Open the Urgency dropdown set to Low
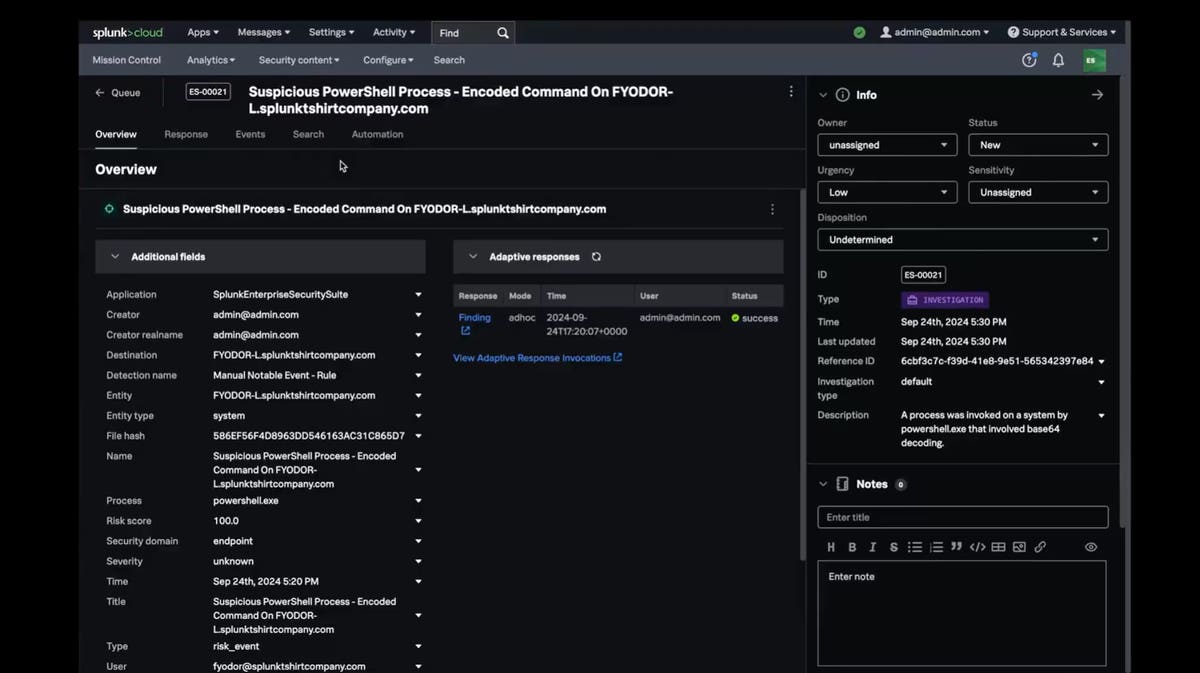The image size is (1200, 673). [x=886, y=192]
